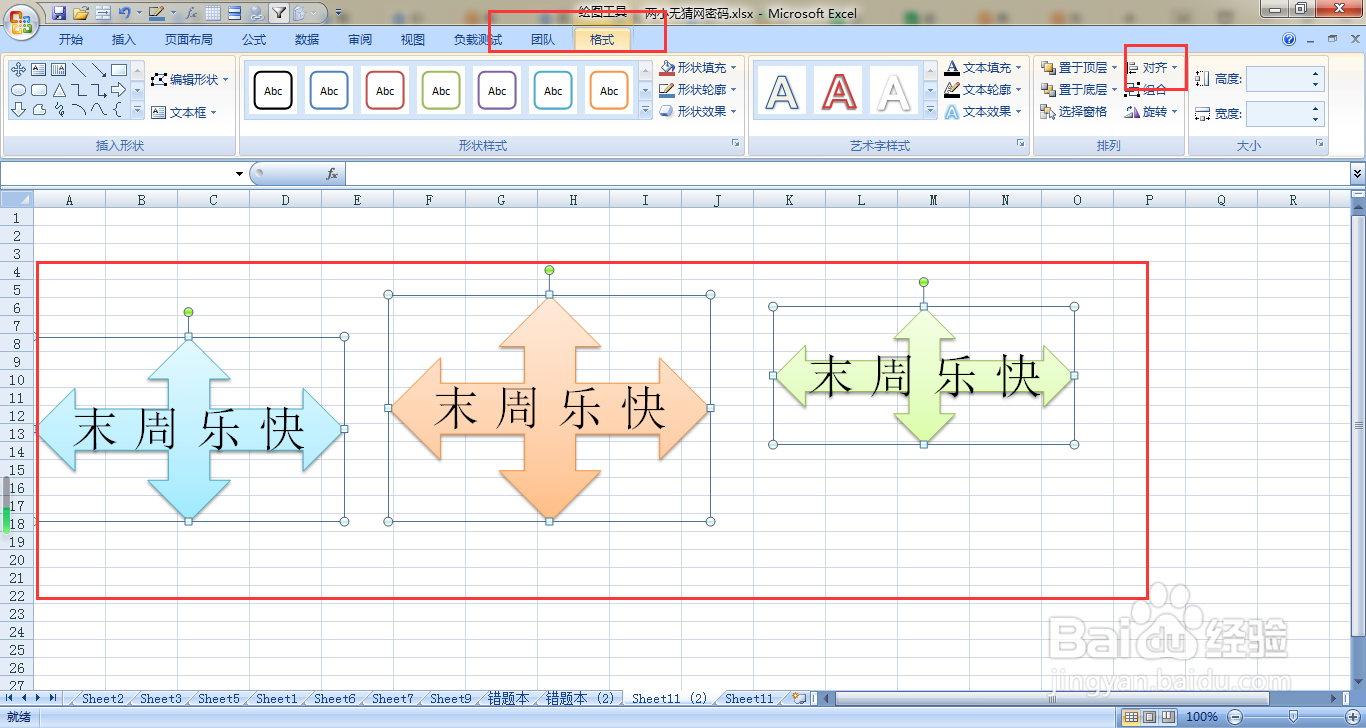Expand the WordArt styles gallery with More arrow
The width and height of the screenshot is (1366, 728).
(x=930, y=111)
